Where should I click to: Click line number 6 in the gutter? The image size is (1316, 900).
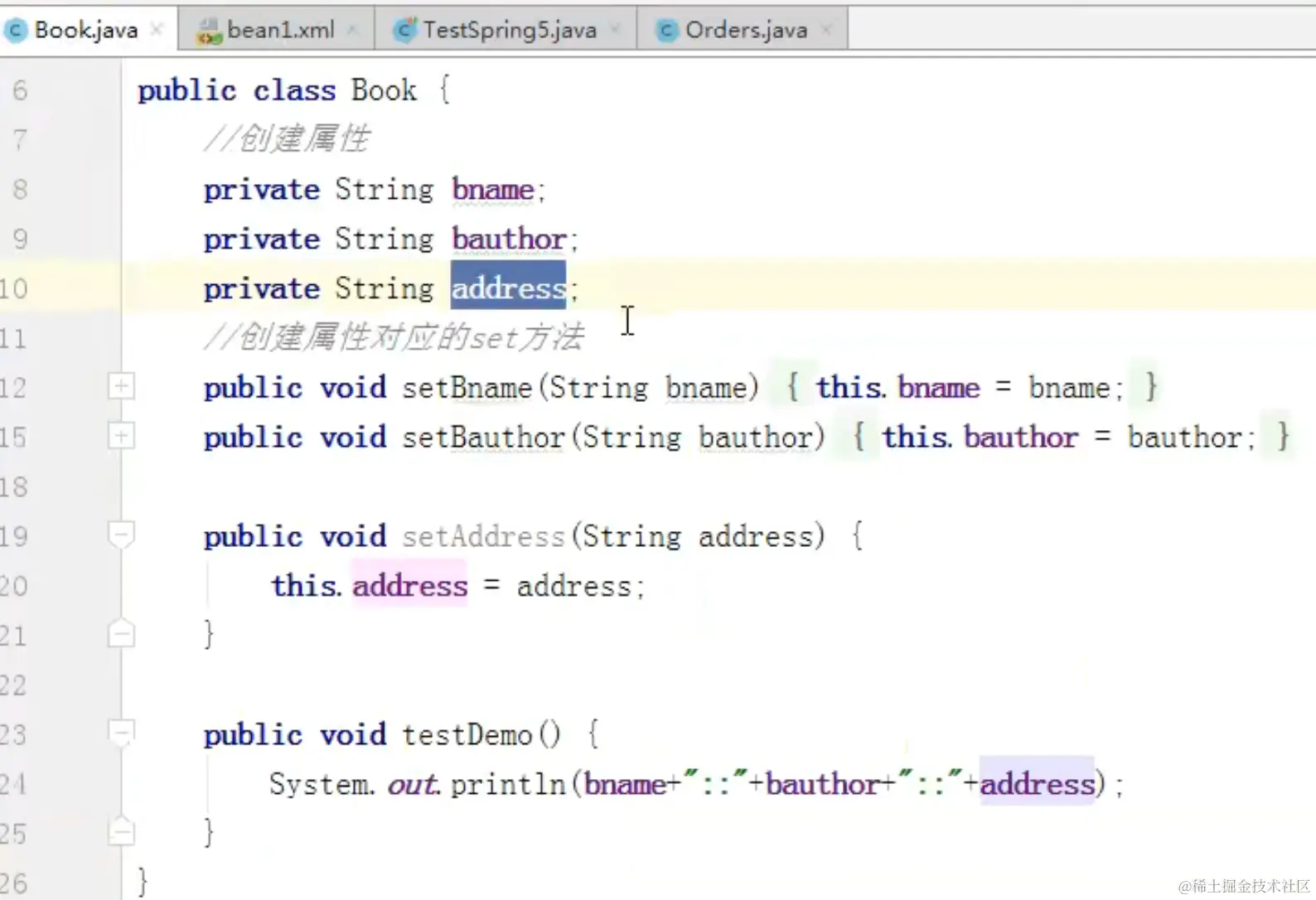(20, 90)
